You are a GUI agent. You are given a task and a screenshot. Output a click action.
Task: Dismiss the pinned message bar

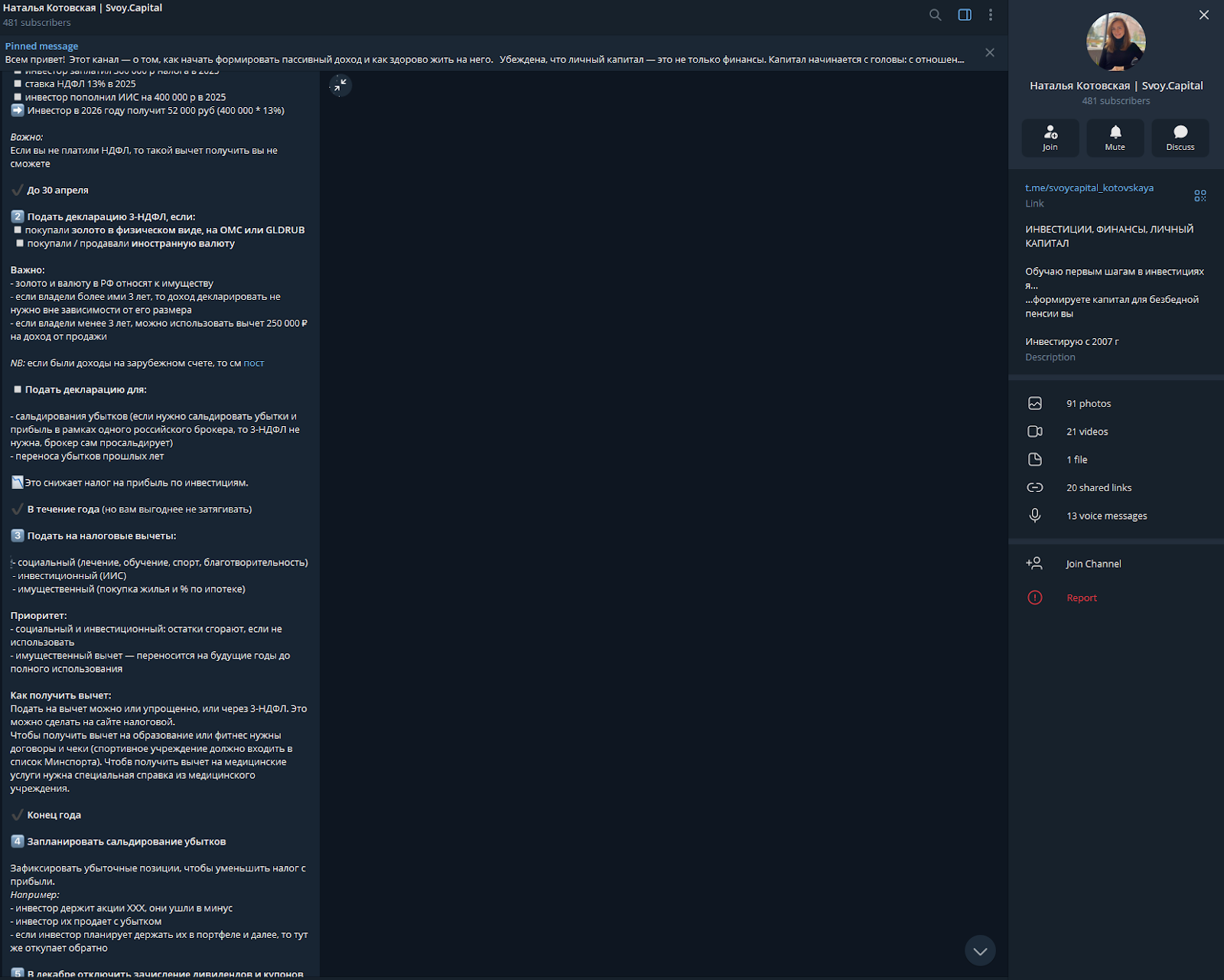coord(990,53)
